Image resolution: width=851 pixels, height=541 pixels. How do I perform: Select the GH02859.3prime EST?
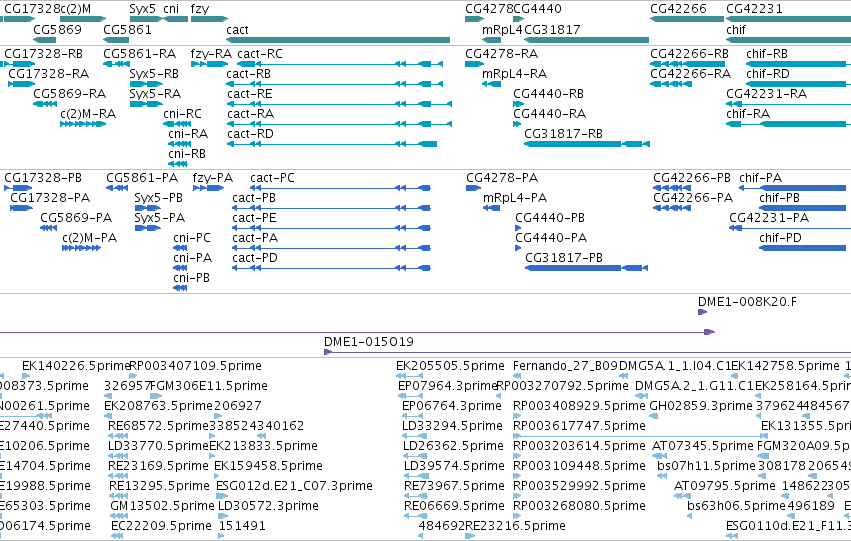click(653, 416)
